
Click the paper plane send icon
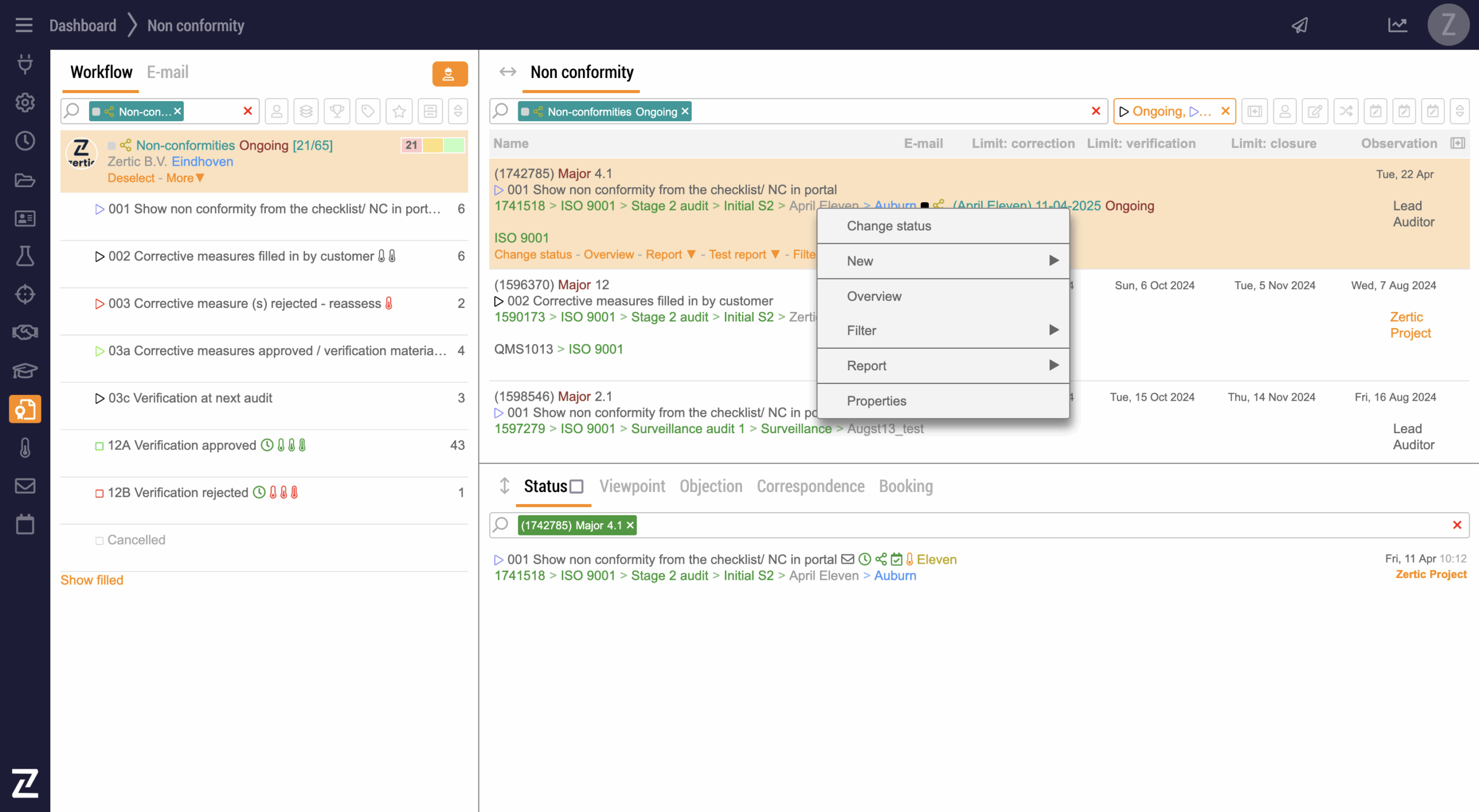pyautogui.click(x=1300, y=25)
